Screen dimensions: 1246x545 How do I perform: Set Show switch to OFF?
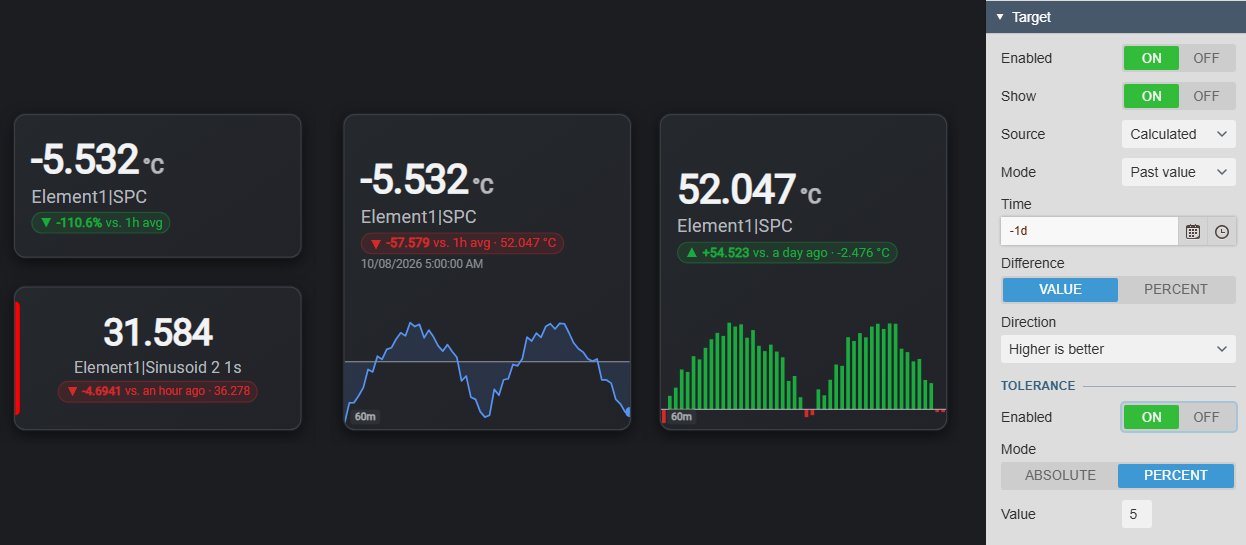pyautogui.click(x=1207, y=96)
